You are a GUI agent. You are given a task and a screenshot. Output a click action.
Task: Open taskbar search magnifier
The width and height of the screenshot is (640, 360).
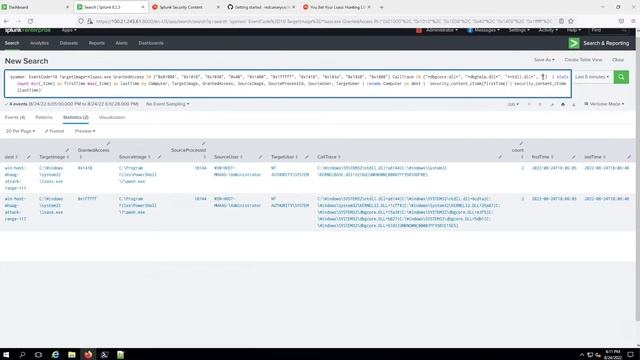click(x=22, y=354)
